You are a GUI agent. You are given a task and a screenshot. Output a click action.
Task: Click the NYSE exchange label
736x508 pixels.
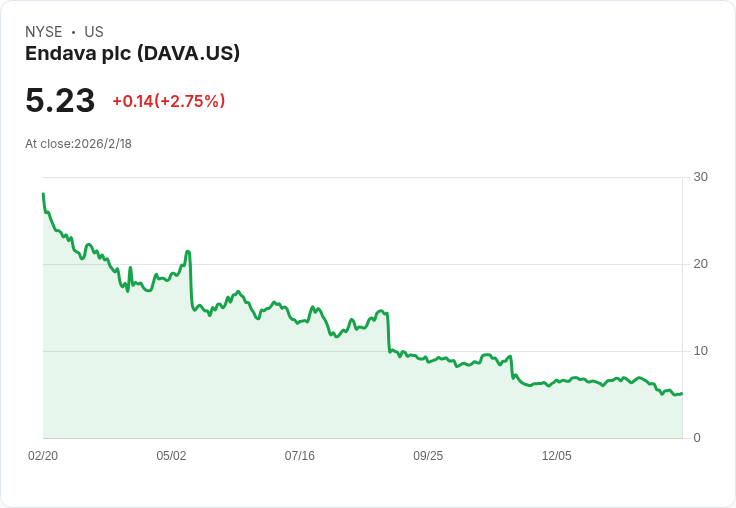44,32
